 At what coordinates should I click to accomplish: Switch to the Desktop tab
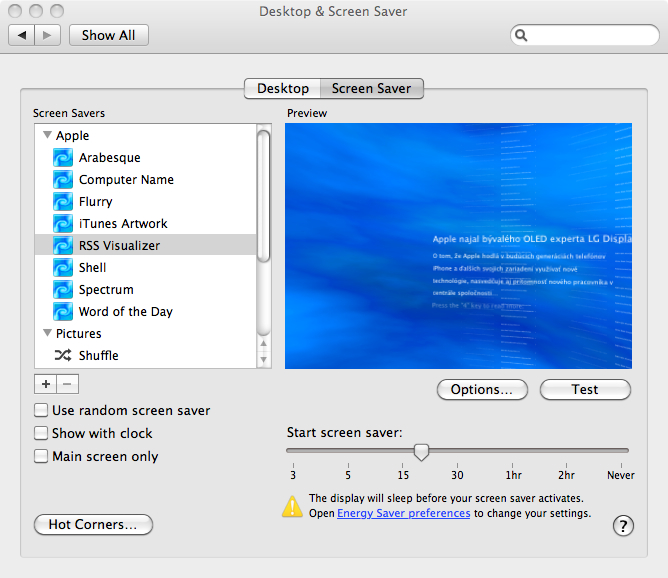point(282,88)
